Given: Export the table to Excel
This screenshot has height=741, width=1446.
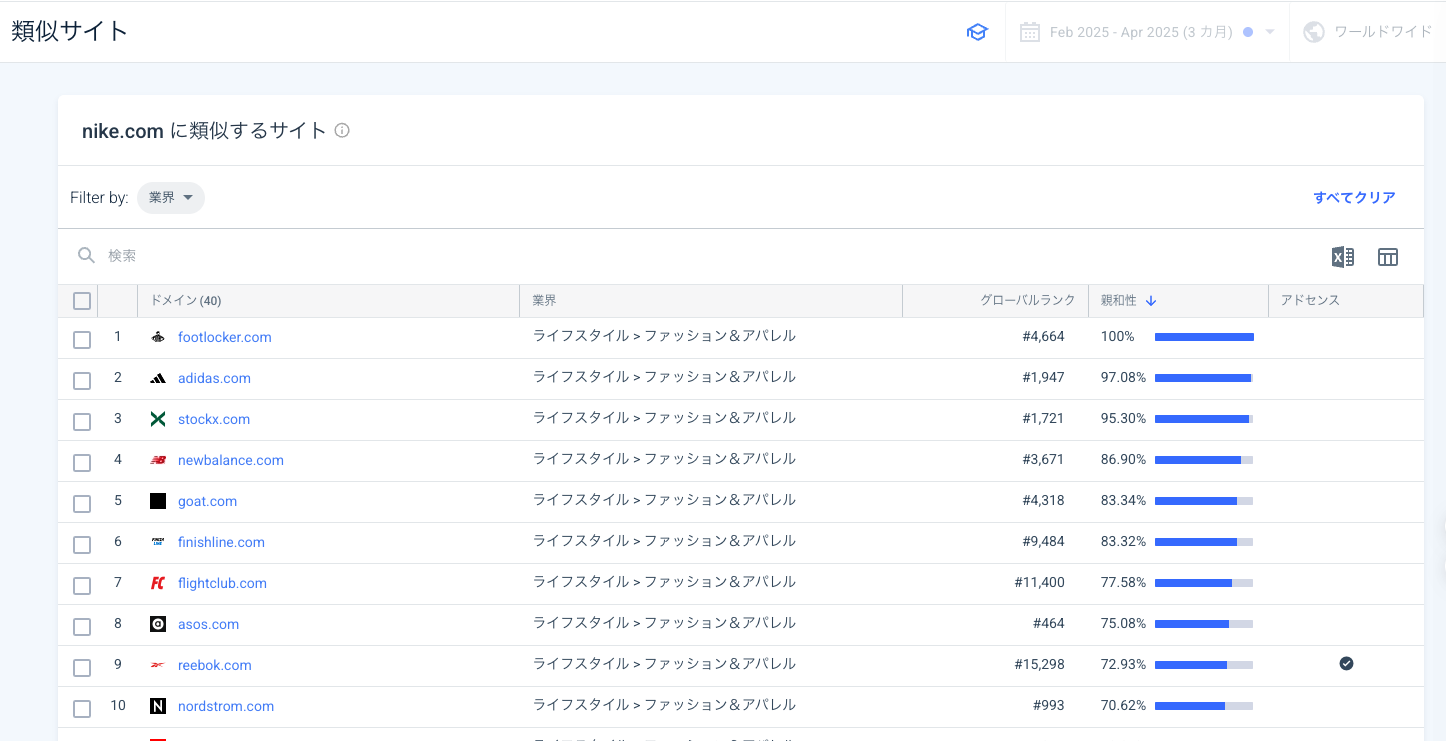Looking at the screenshot, I should pos(1342,257).
